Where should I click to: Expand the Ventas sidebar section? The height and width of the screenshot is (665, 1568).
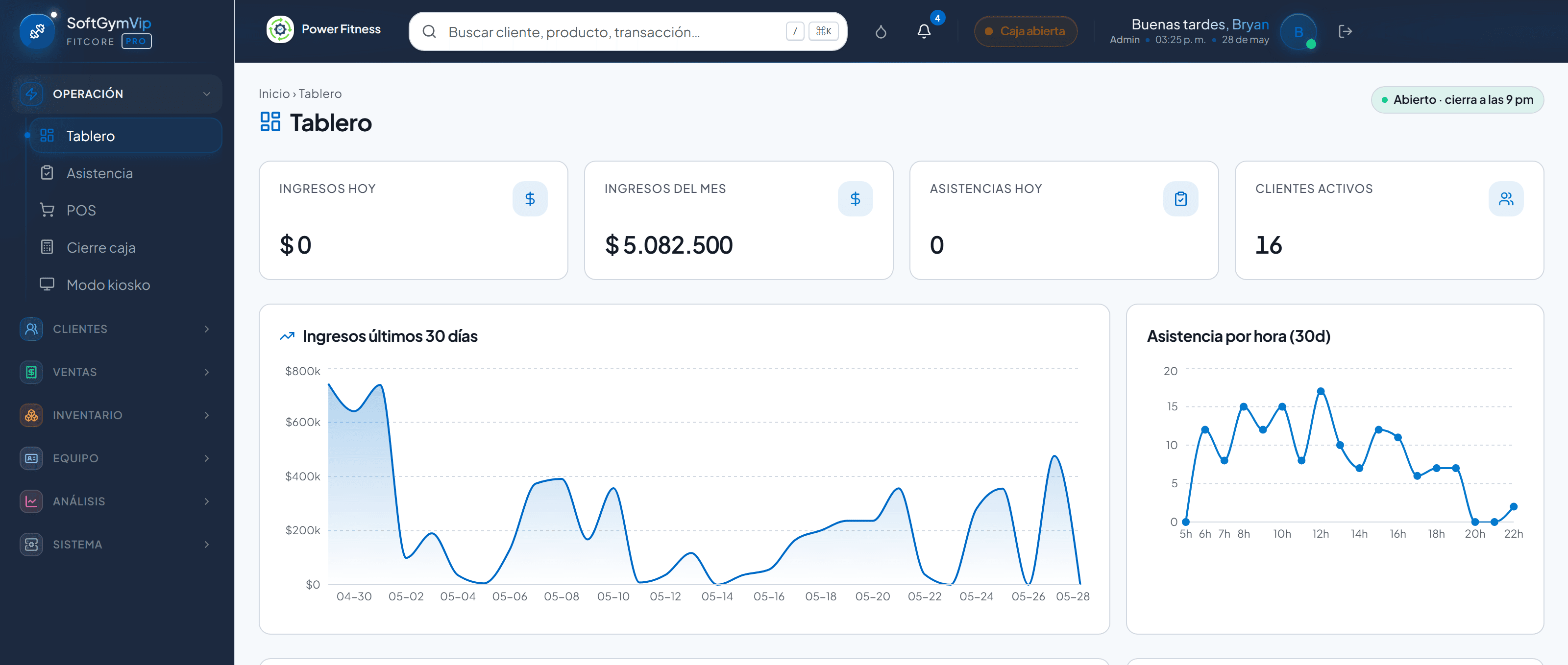point(117,372)
